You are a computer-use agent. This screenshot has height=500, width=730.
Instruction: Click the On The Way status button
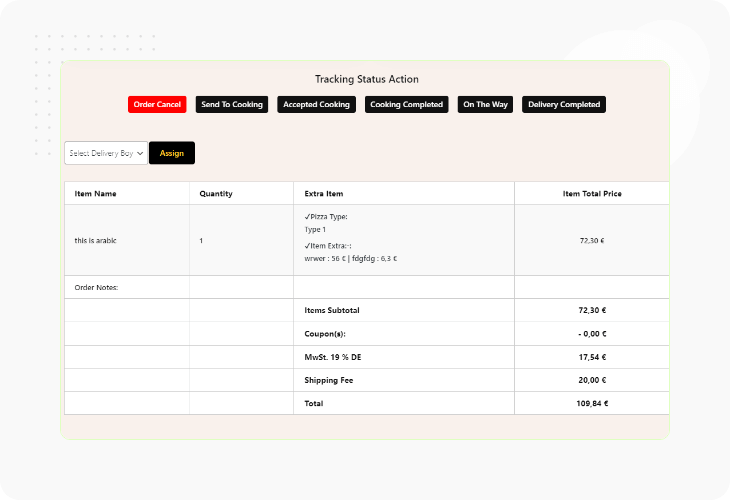[x=485, y=105]
